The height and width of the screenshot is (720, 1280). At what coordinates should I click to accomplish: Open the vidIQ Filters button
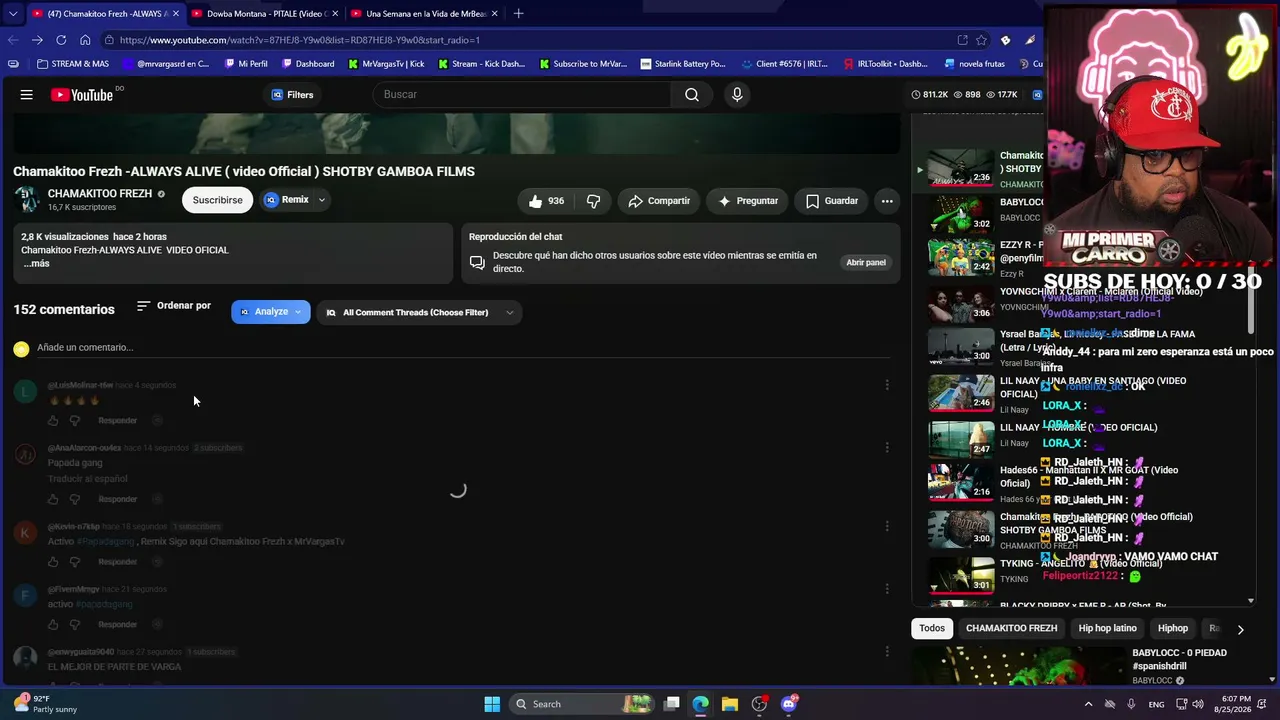tap(292, 95)
